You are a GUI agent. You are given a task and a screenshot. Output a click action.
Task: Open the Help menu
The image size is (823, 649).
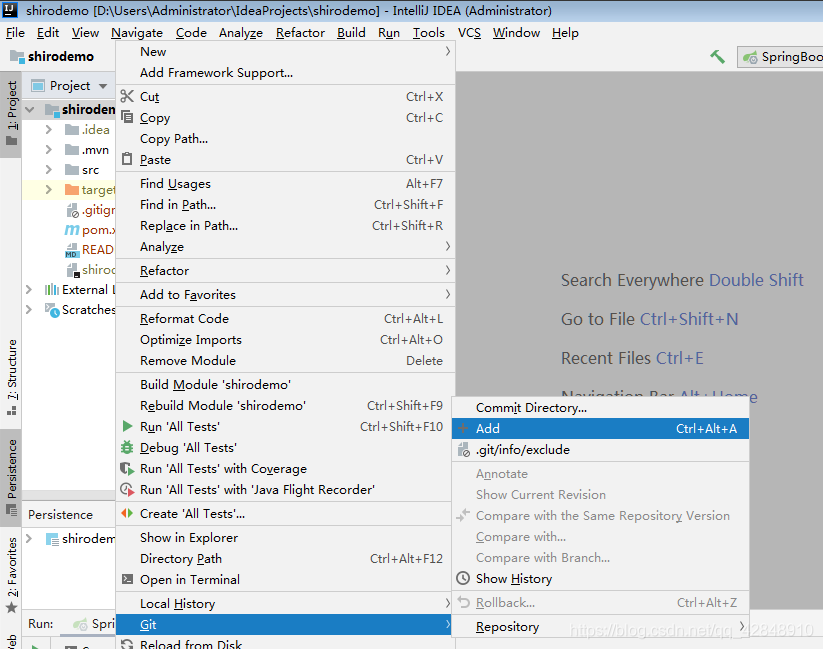pyautogui.click(x=565, y=33)
